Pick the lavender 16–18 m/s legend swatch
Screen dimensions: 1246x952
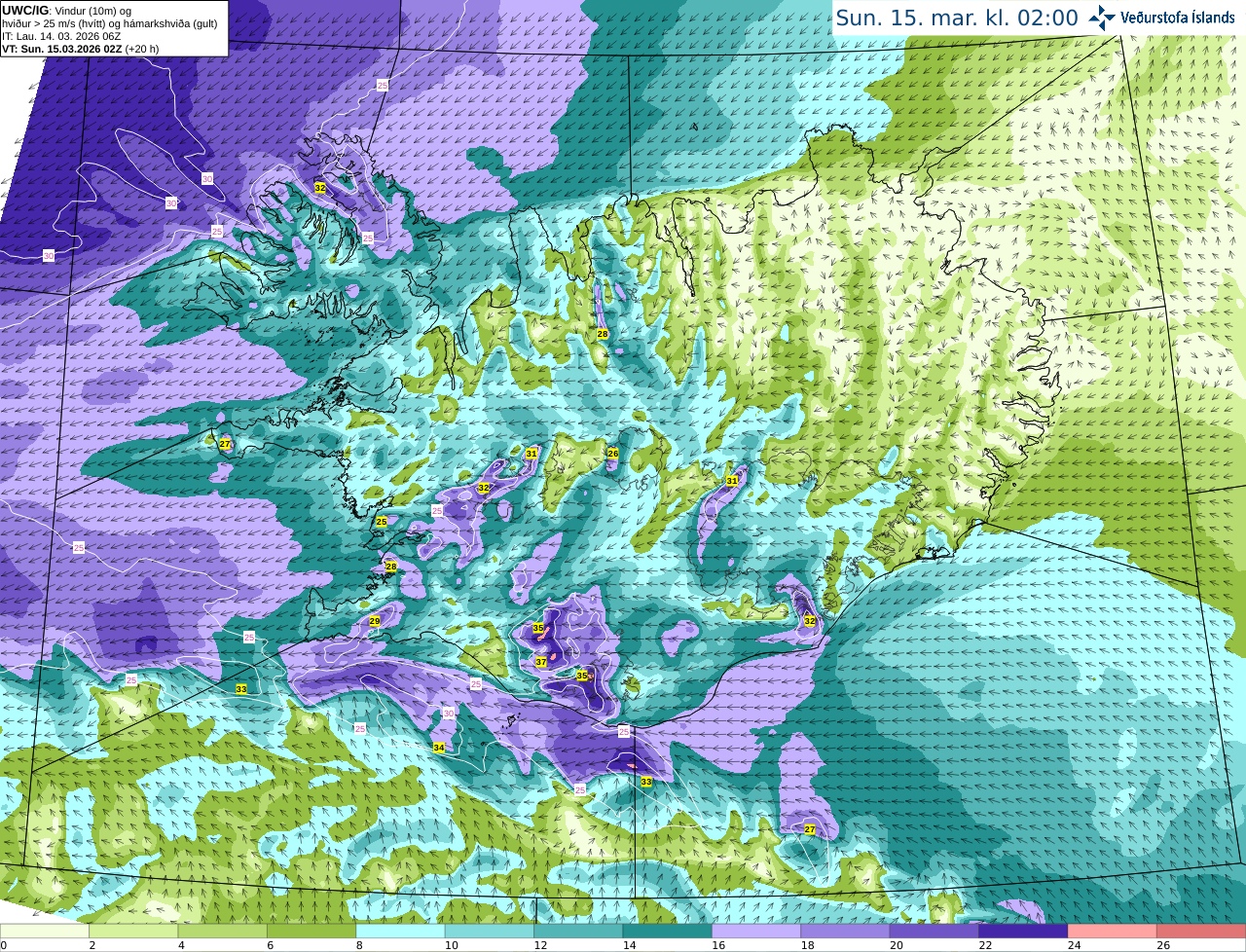coord(756,931)
